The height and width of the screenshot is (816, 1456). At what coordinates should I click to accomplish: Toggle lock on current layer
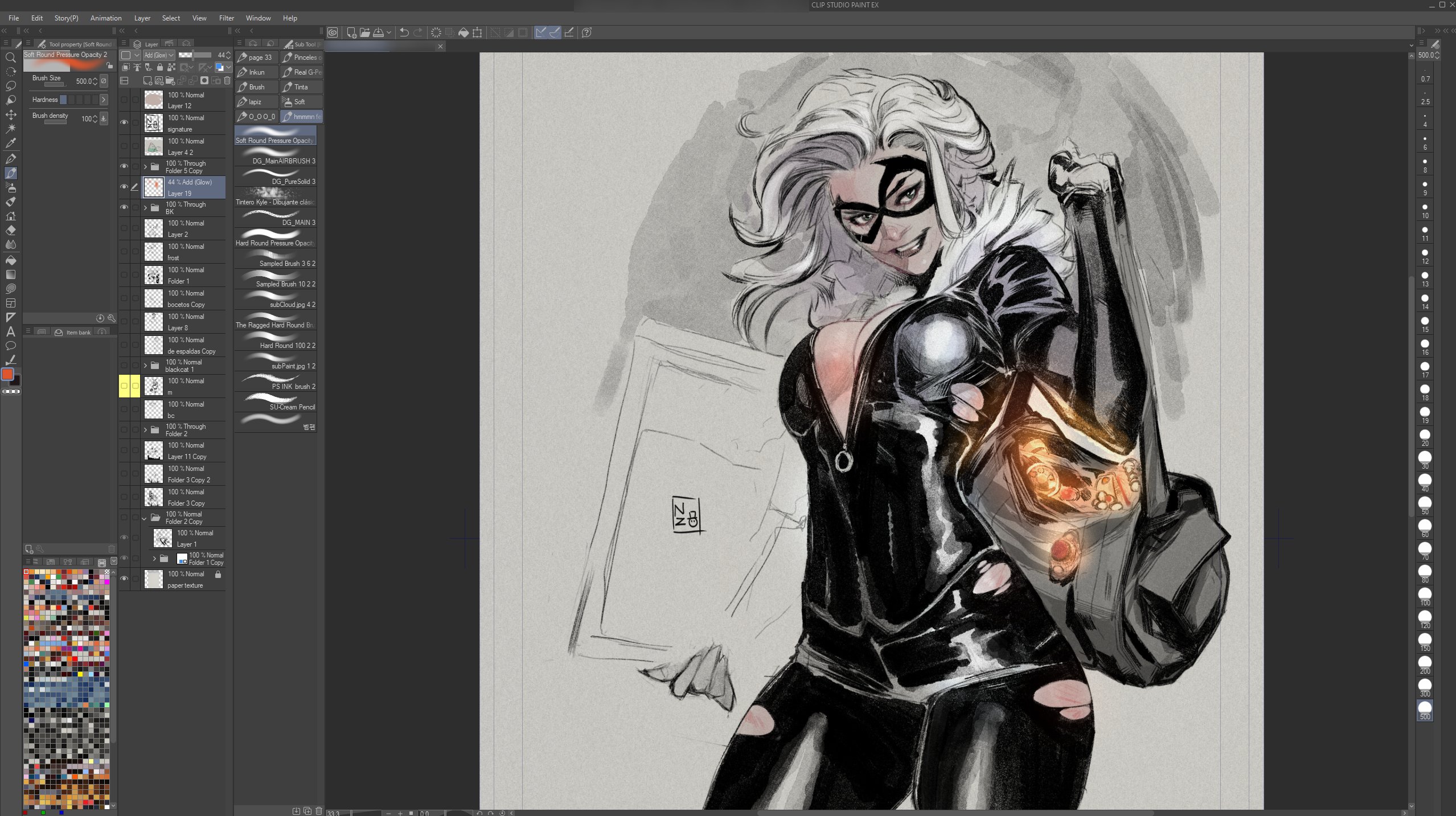pos(160,67)
